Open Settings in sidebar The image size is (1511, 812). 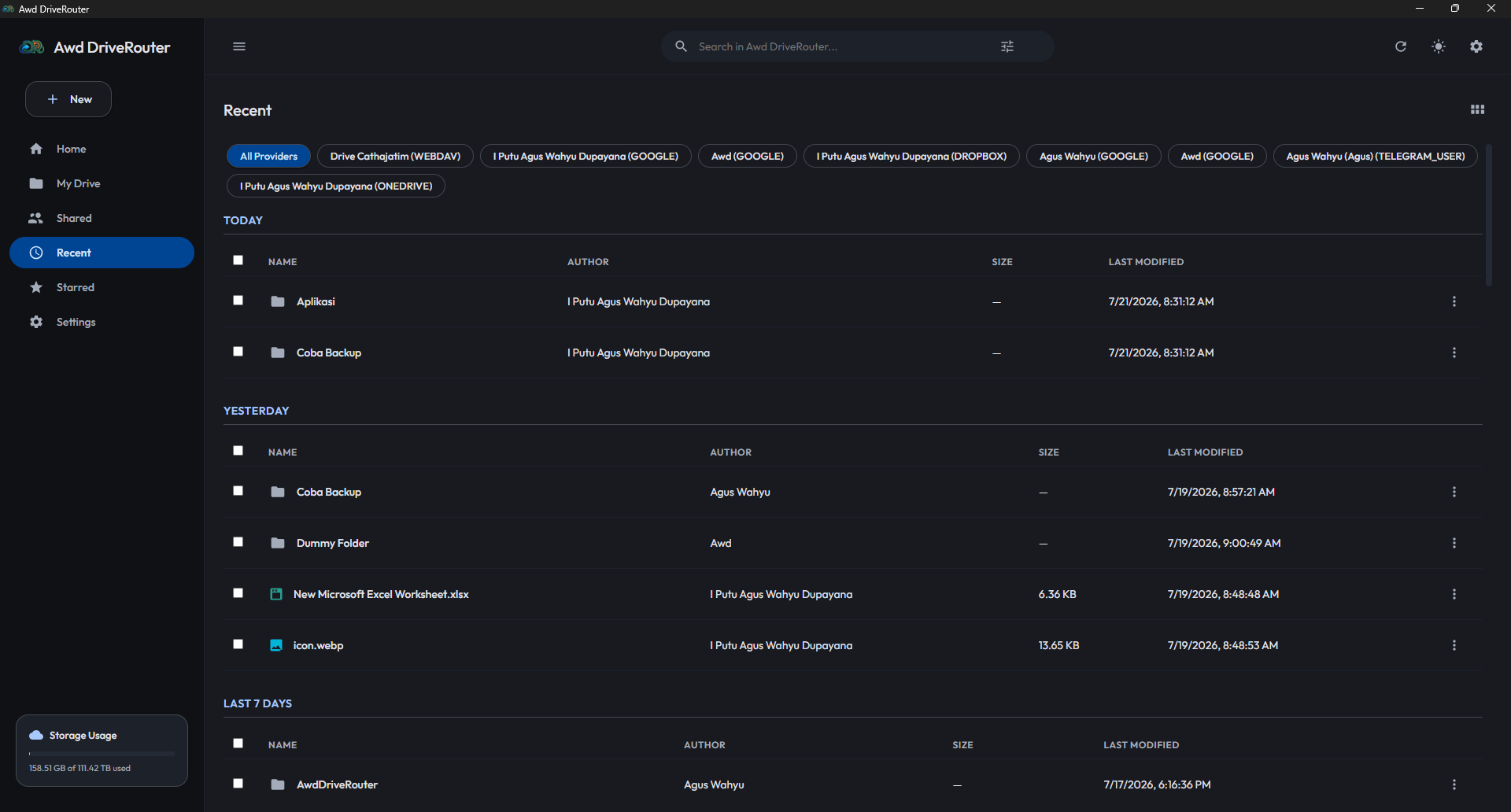tap(102, 322)
